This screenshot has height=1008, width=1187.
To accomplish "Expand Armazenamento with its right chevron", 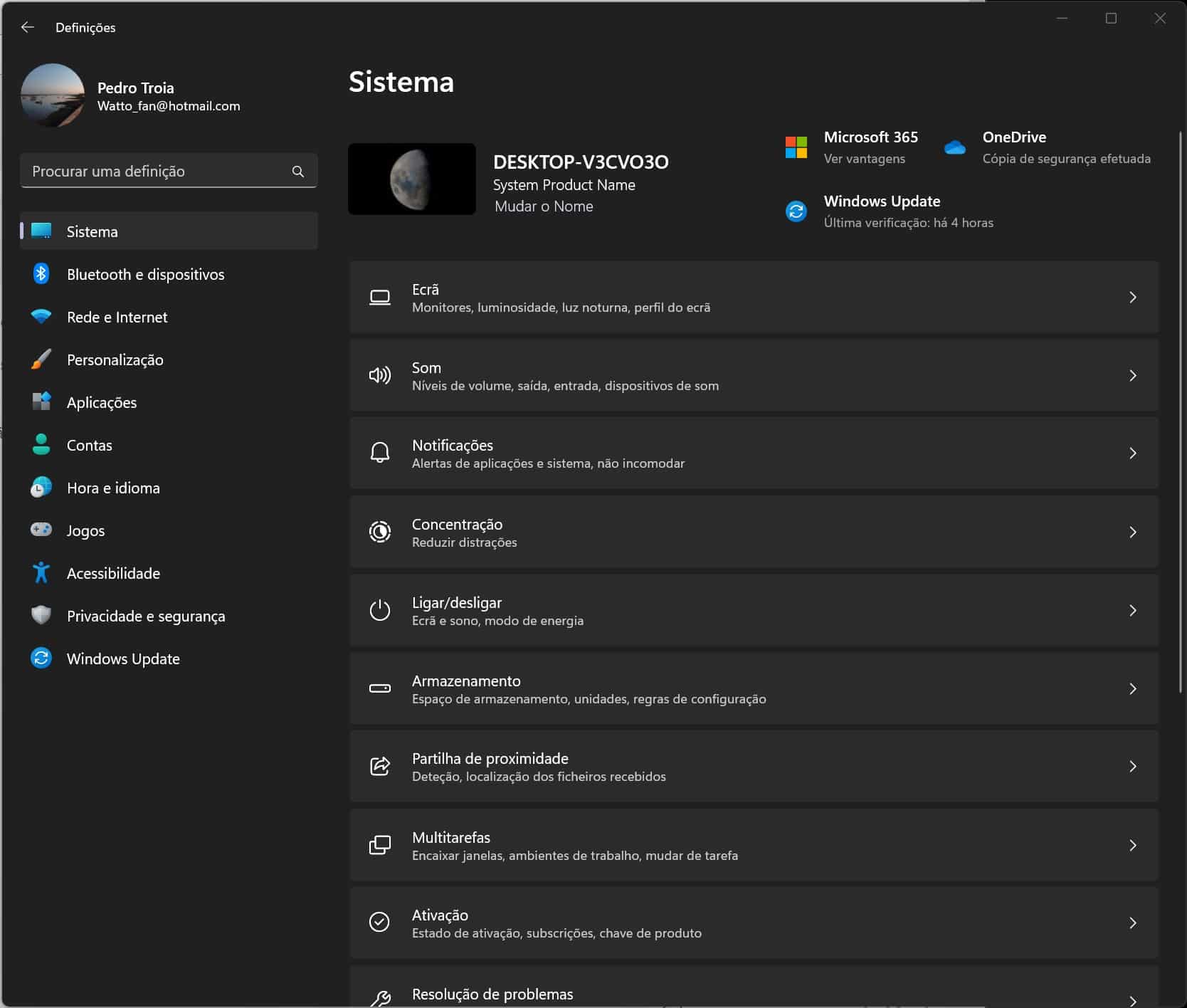I will click(1132, 689).
